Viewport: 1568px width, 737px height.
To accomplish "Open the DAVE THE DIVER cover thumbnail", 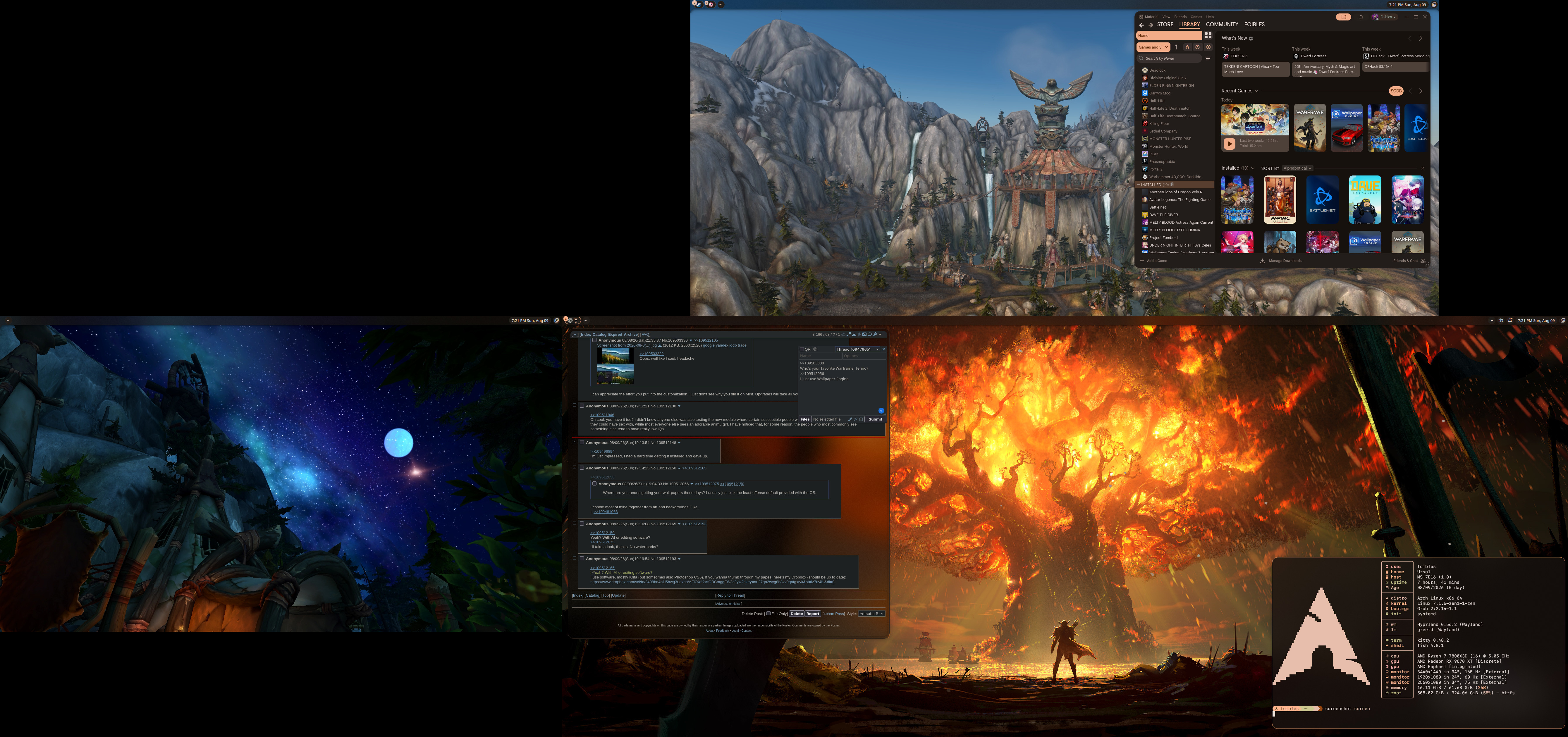I will (x=1365, y=200).
